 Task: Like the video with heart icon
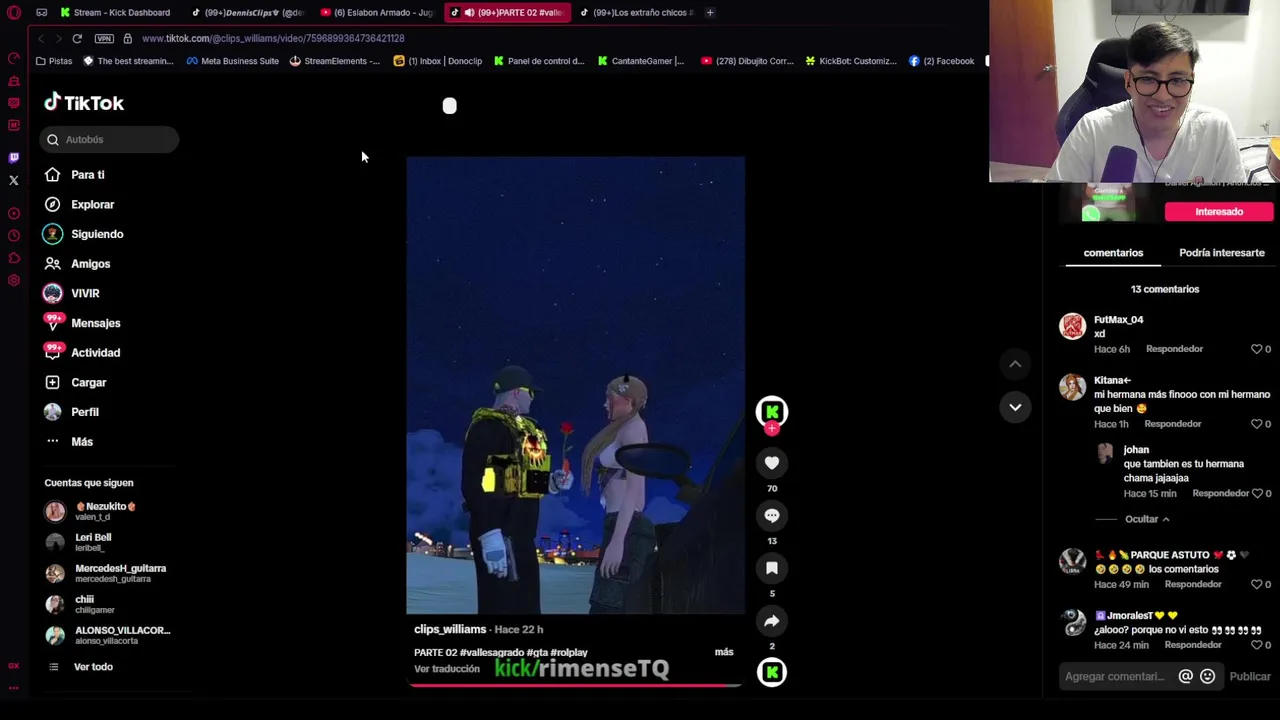pos(772,463)
